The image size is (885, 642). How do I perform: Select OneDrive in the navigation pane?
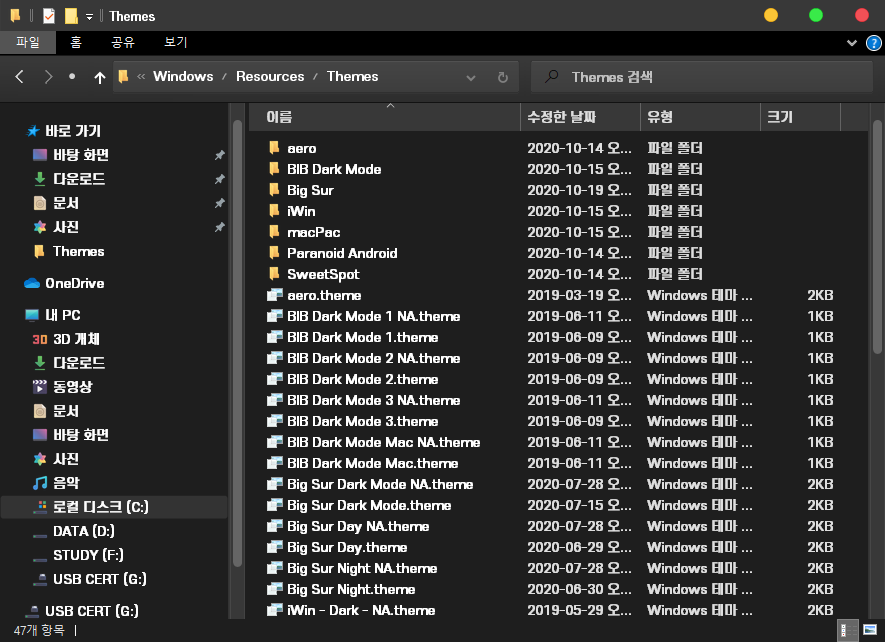tap(64, 283)
